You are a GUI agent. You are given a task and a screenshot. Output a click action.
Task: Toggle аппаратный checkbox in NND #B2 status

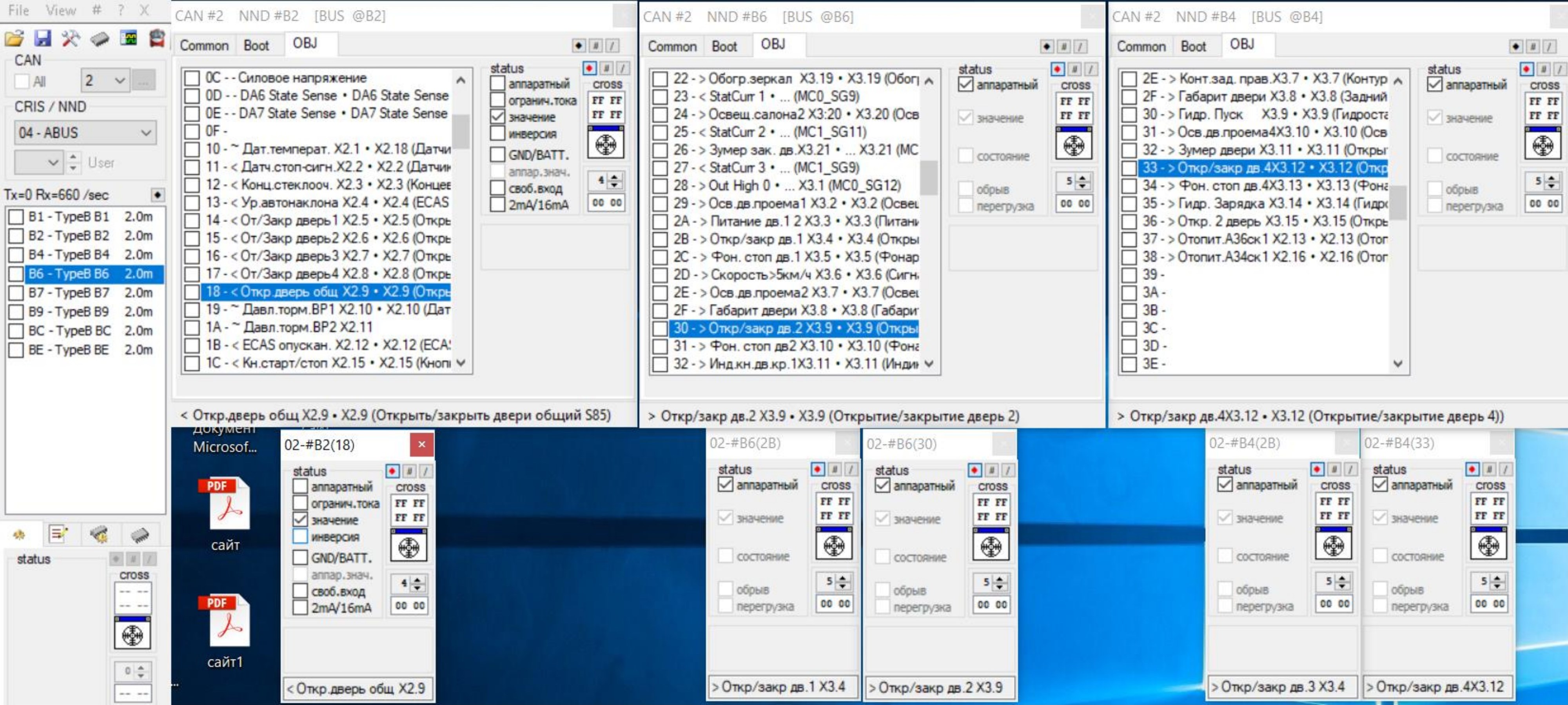click(x=498, y=84)
